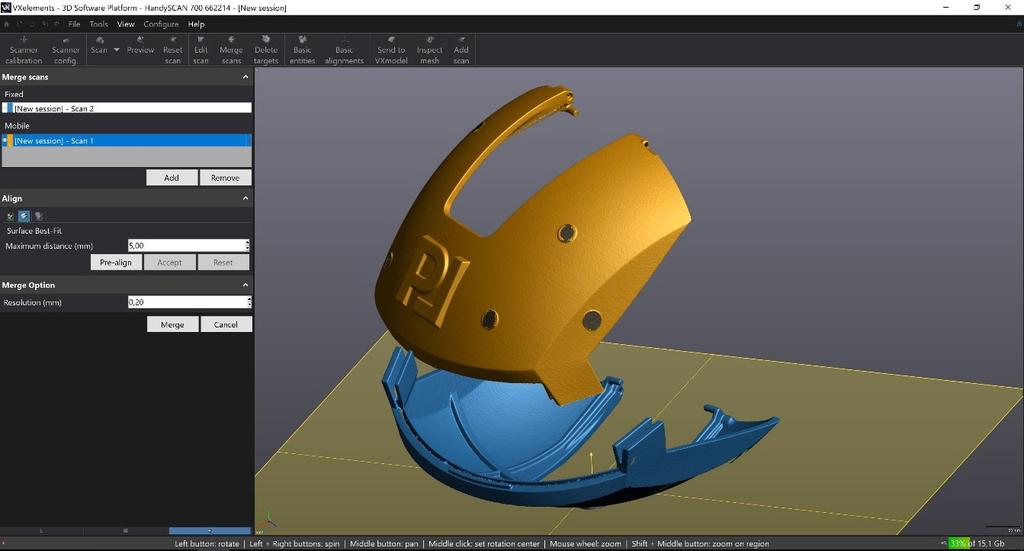
Task: Click the "Middle button: pan" status bar hint
Action: tap(384, 543)
